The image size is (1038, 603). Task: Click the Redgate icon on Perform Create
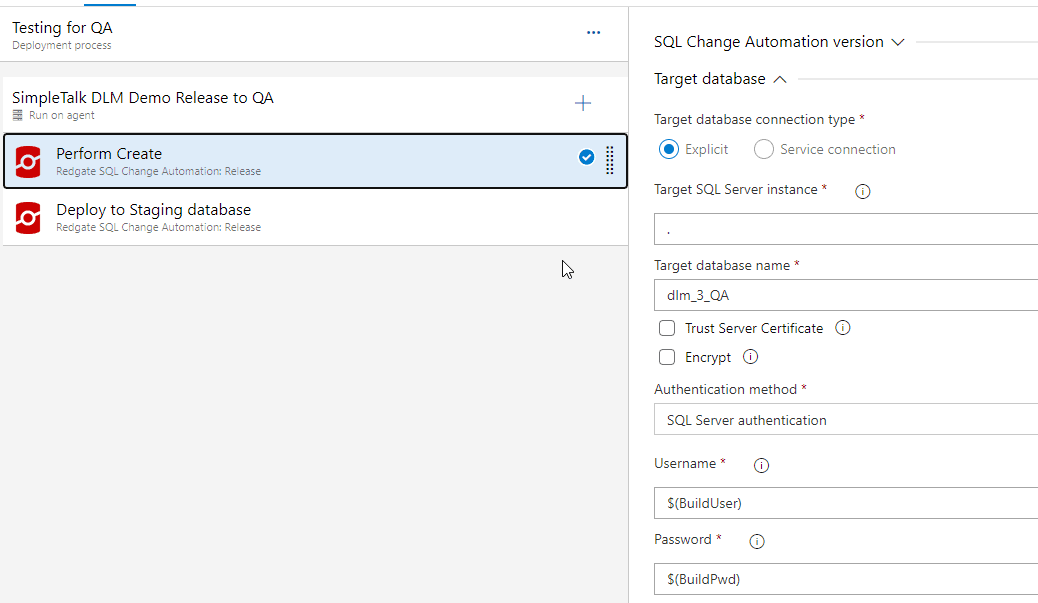coord(28,161)
